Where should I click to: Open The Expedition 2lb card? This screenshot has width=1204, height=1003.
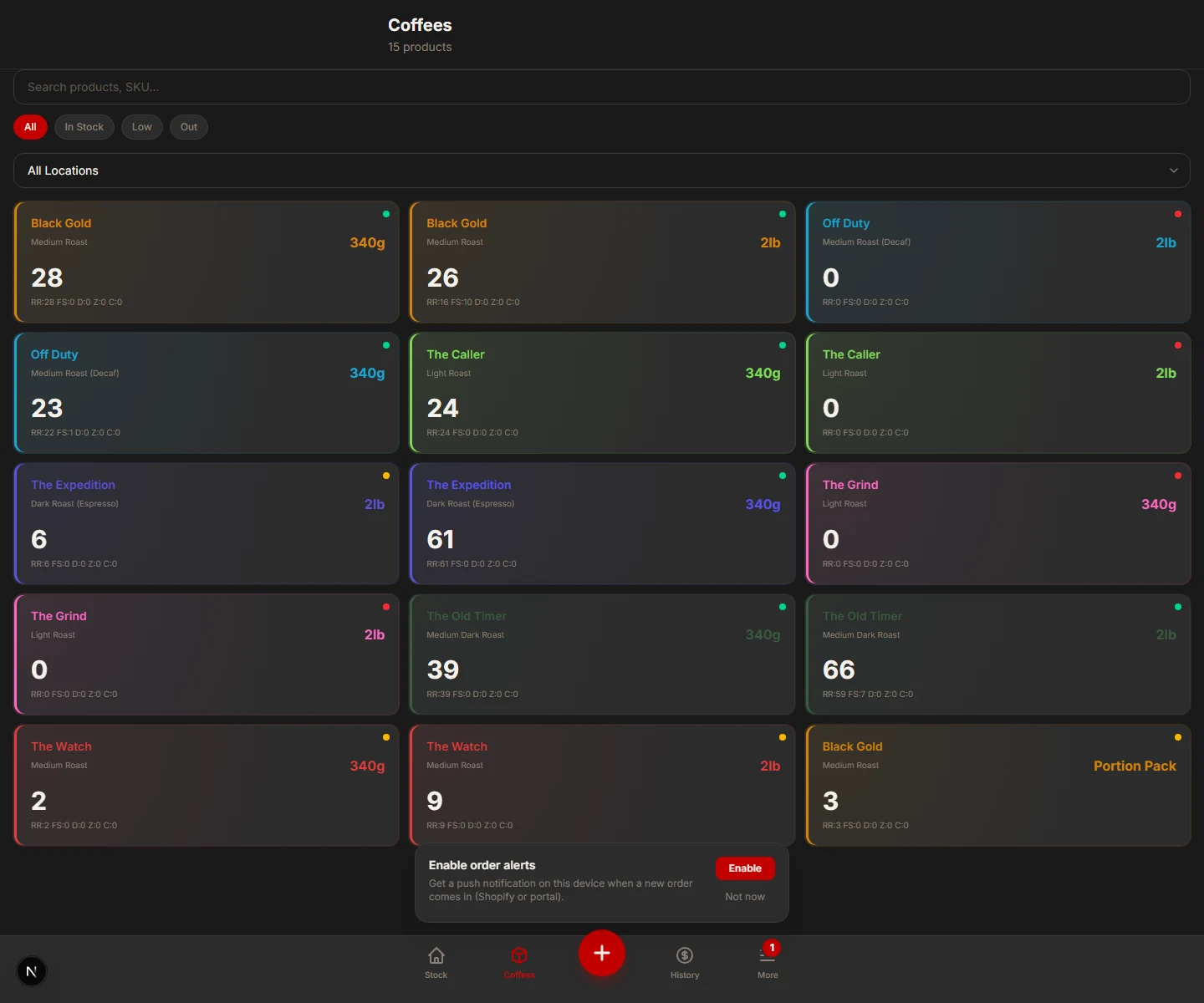pos(207,523)
